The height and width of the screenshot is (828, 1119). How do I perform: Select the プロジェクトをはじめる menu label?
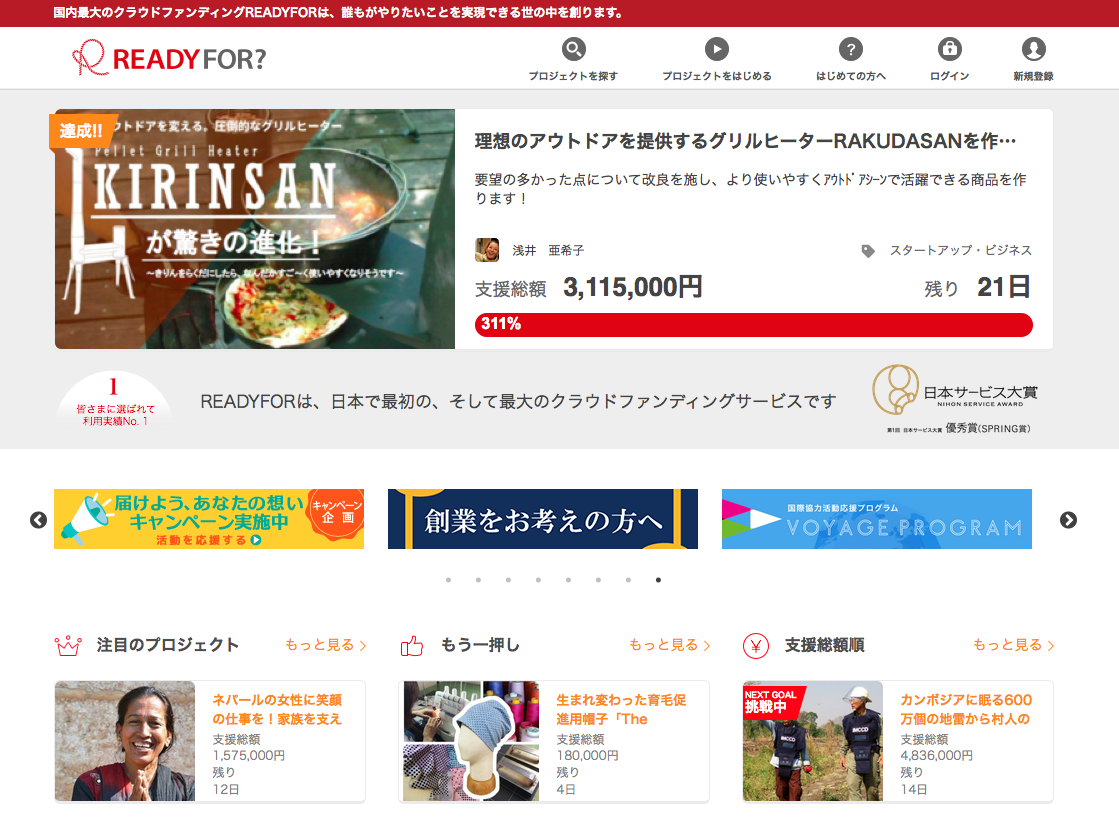717,76
